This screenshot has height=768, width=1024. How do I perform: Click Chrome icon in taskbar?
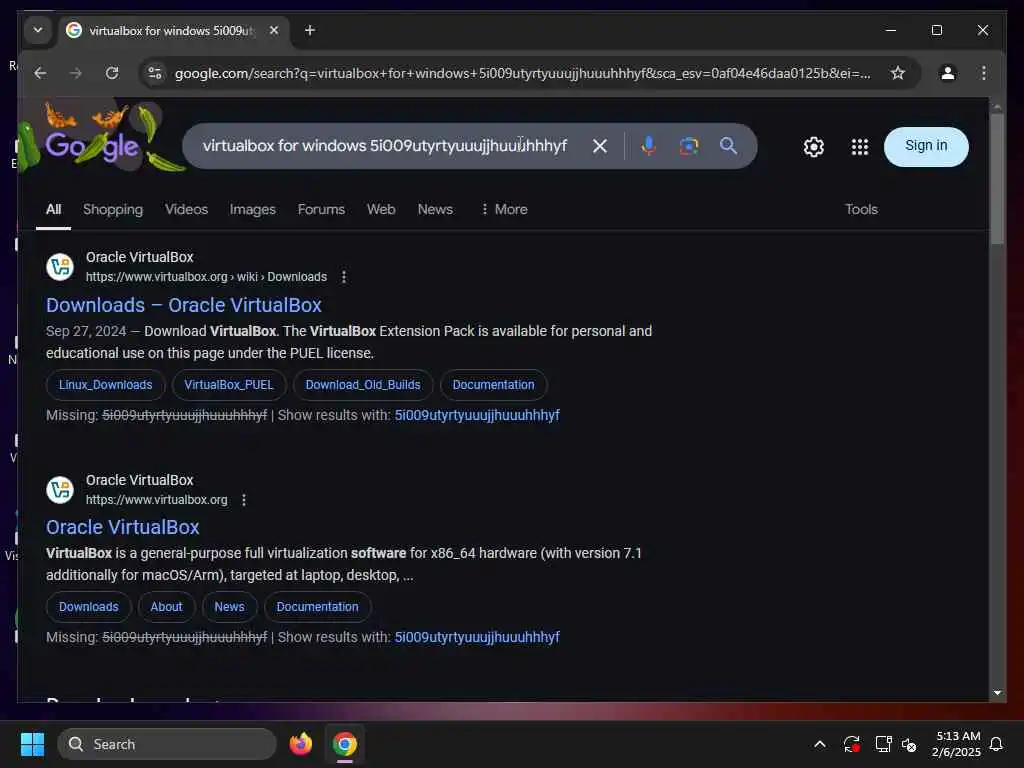coord(344,744)
